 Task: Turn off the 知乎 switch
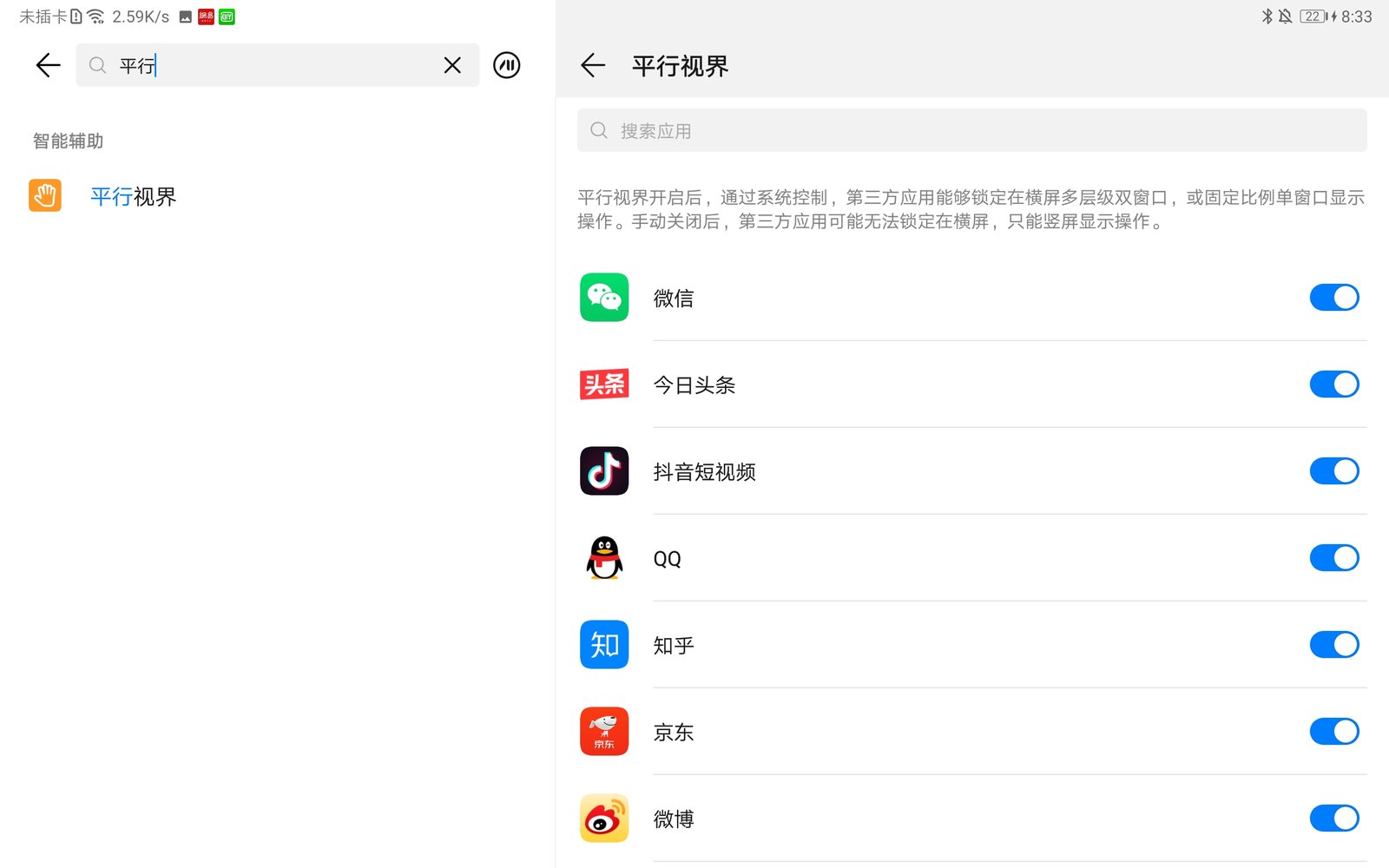[x=1334, y=645]
